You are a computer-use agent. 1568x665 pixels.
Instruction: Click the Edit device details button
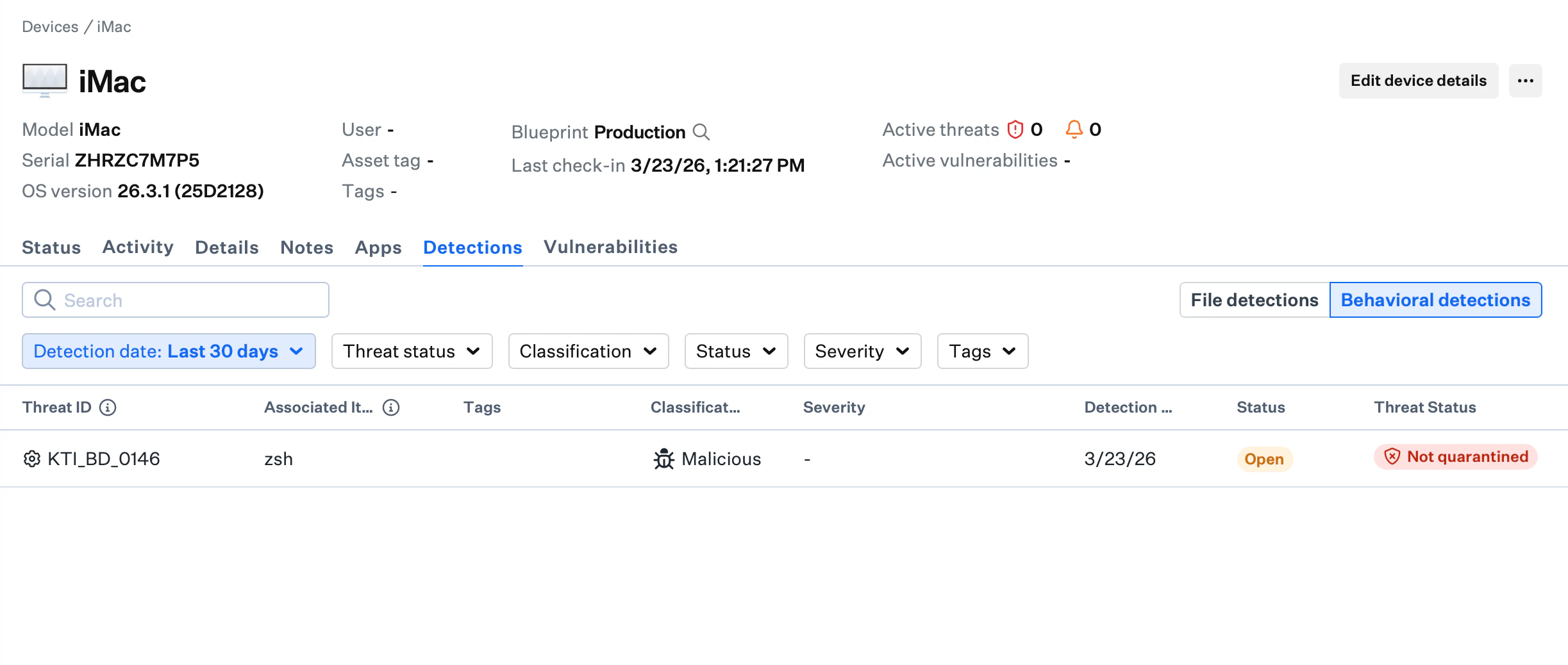click(x=1418, y=81)
